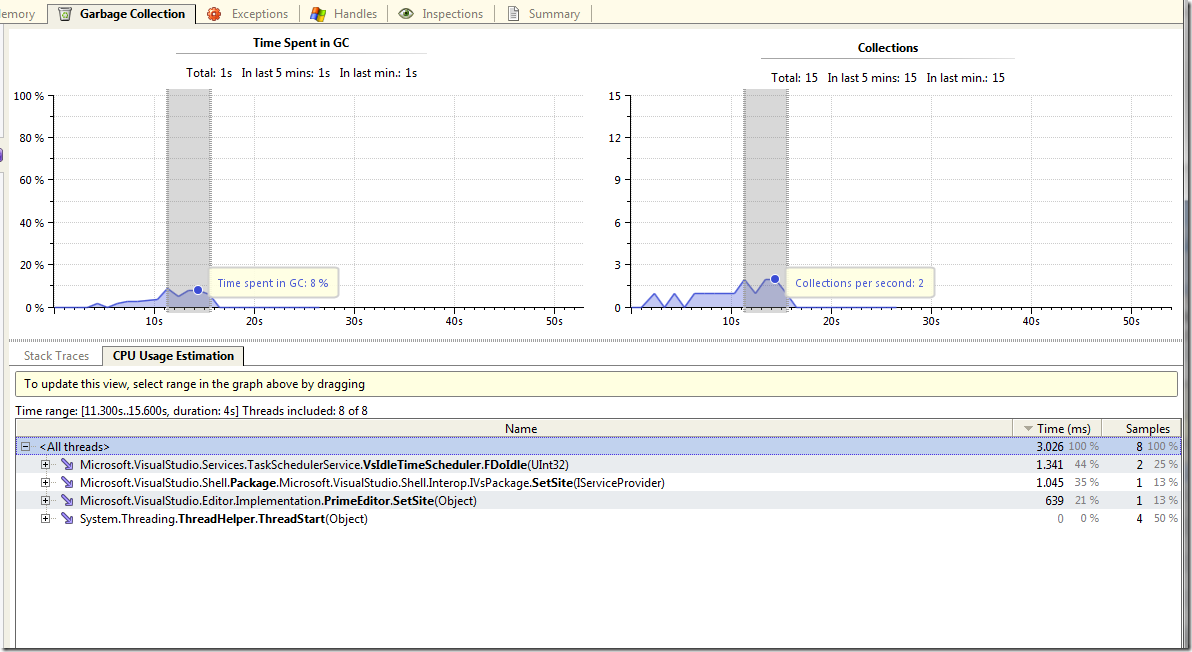Collapse the <All threads> node
1192x652 pixels.
(x=25, y=447)
